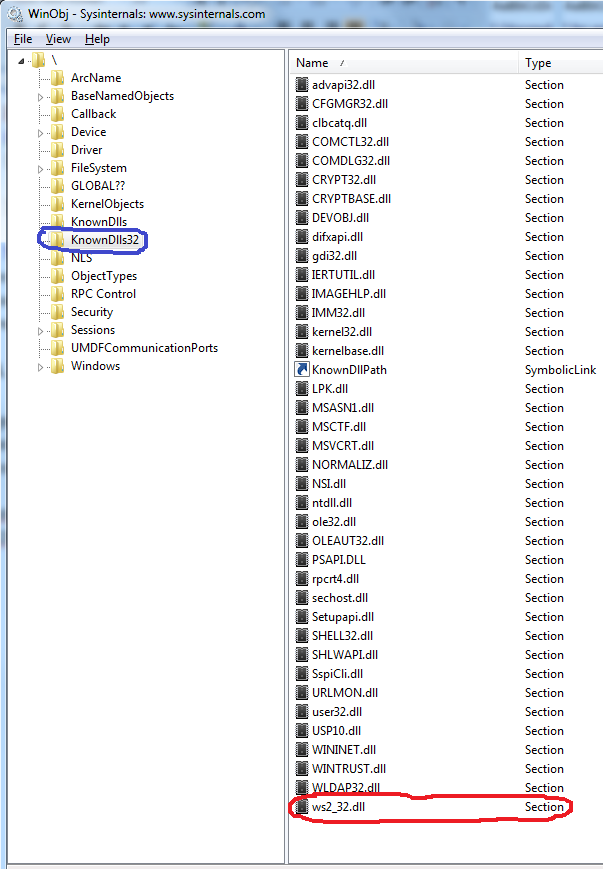The height and width of the screenshot is (869, 603).
Task: Click the Callback folder icon
Action: (x=58, y=114)
